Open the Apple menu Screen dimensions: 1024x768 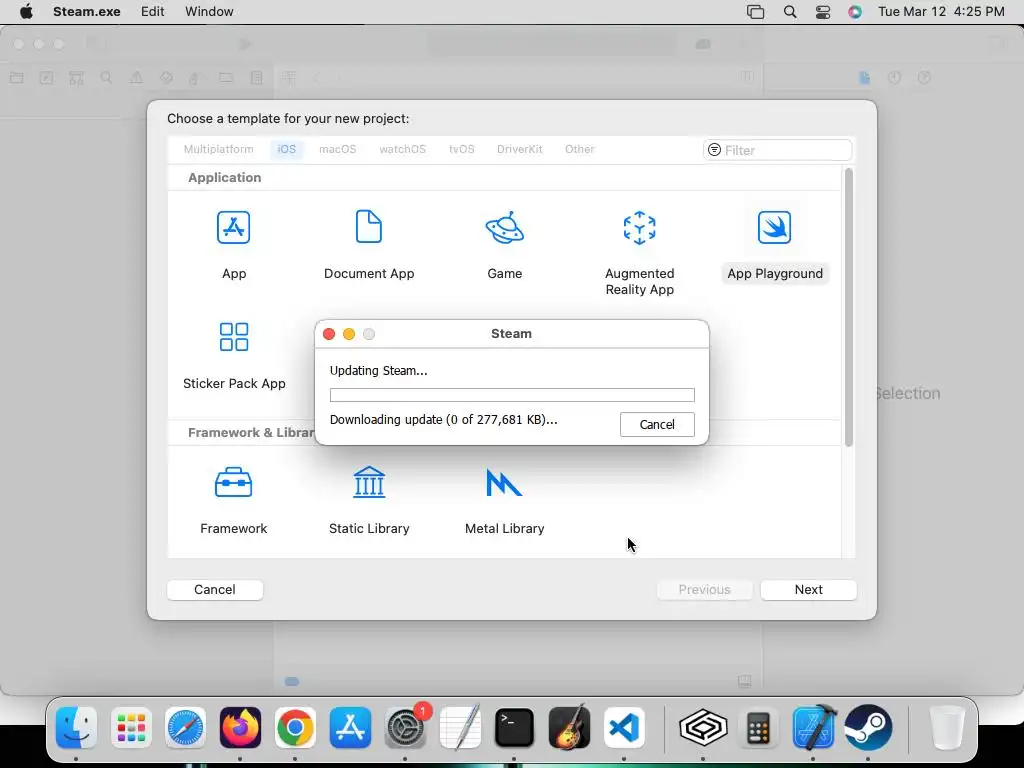[x=26, y=12]
